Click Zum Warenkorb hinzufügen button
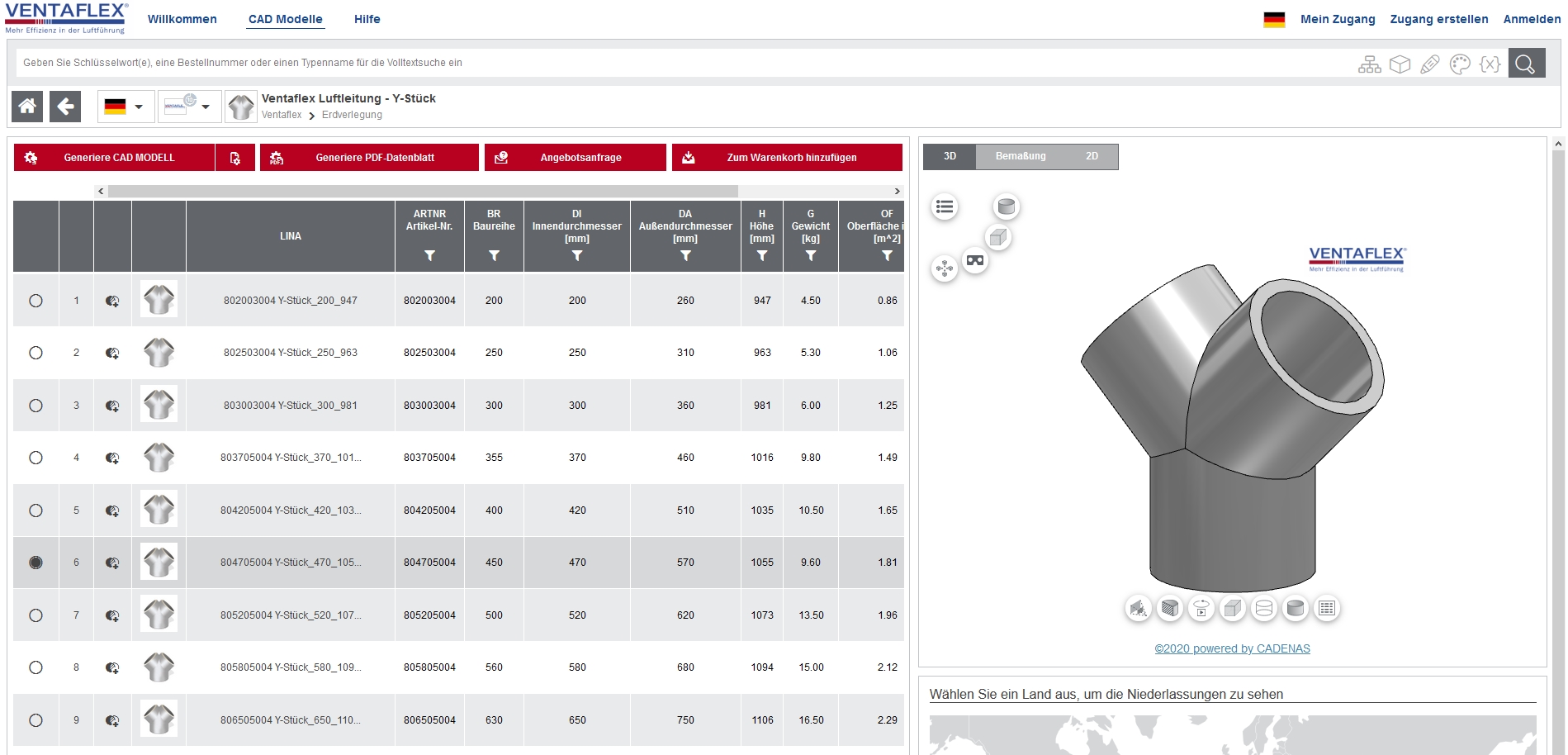1568x755 pixels. (787, 158)
